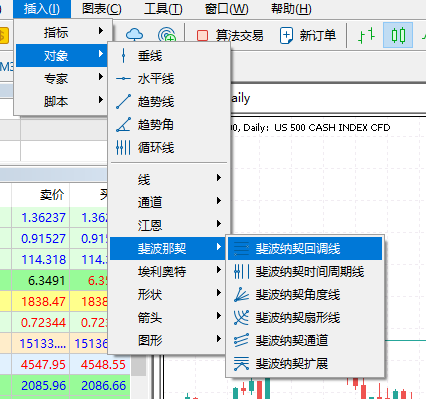Viewport: 426px width, 399px height.
Task: Expand the 脚本 submenu
Action: (62, 101)
